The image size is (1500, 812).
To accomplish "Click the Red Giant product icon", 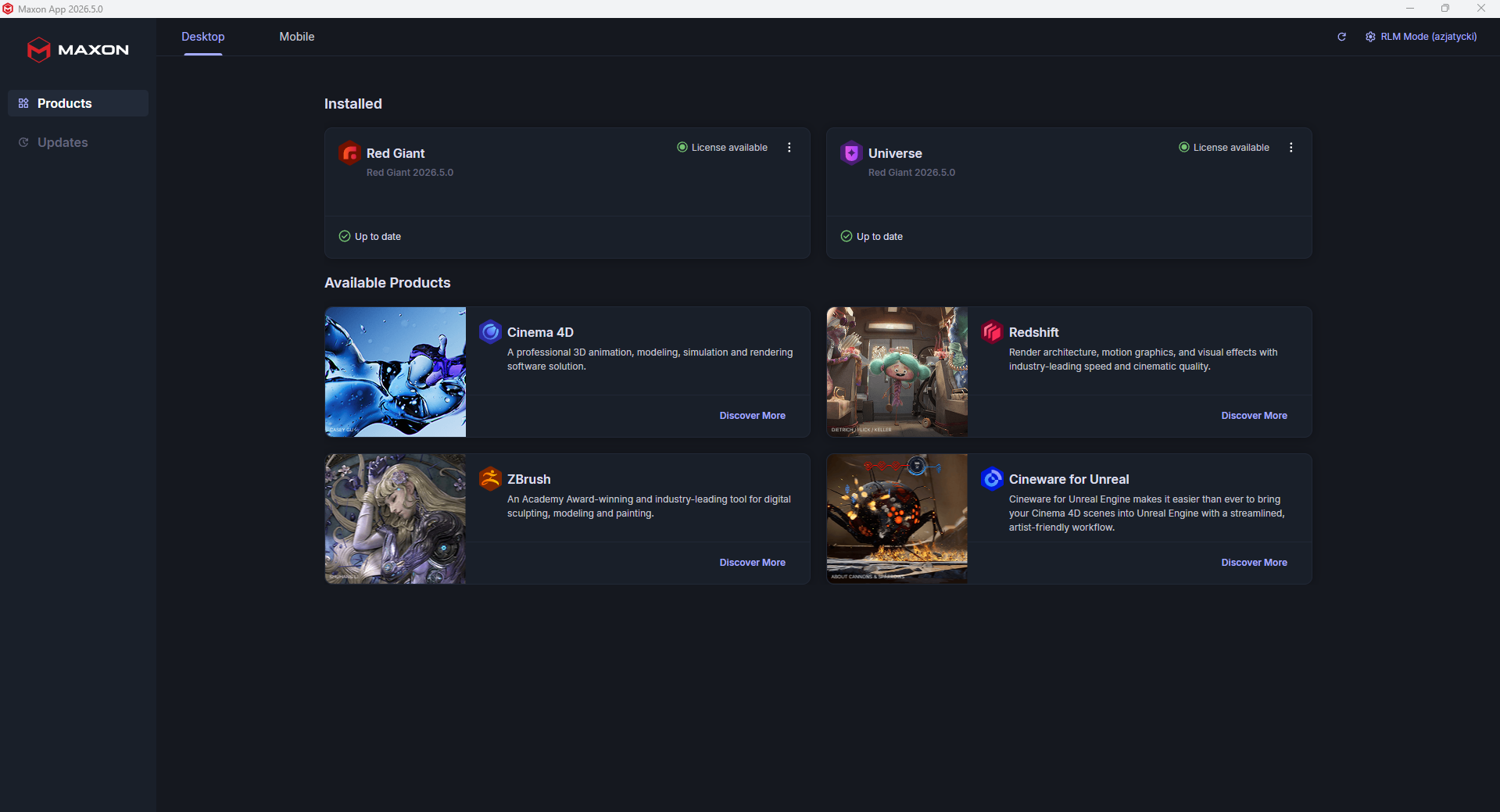I will pos(349,153).
